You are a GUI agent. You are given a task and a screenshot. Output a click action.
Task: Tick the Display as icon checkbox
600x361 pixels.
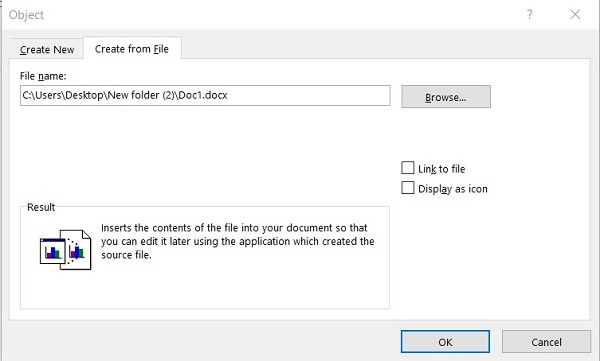(x=408, y=188)
